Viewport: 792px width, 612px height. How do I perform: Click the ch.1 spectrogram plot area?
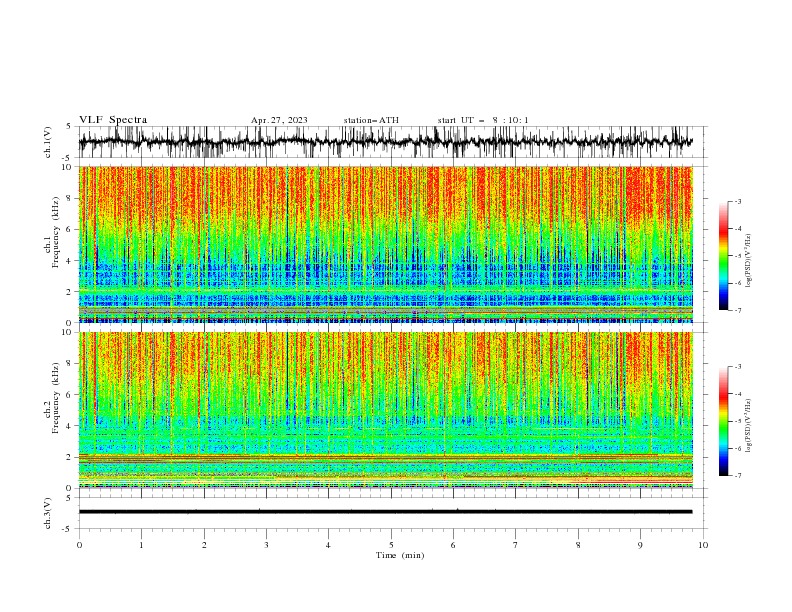pos(385,244)
